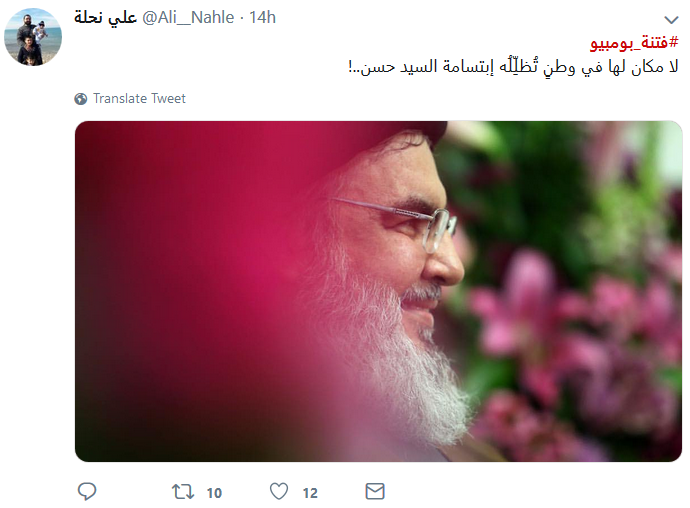Open the red Arabic hashtag link
This screenshot has width=690, height=508.
pyautogui.click(x=634, y=43)
